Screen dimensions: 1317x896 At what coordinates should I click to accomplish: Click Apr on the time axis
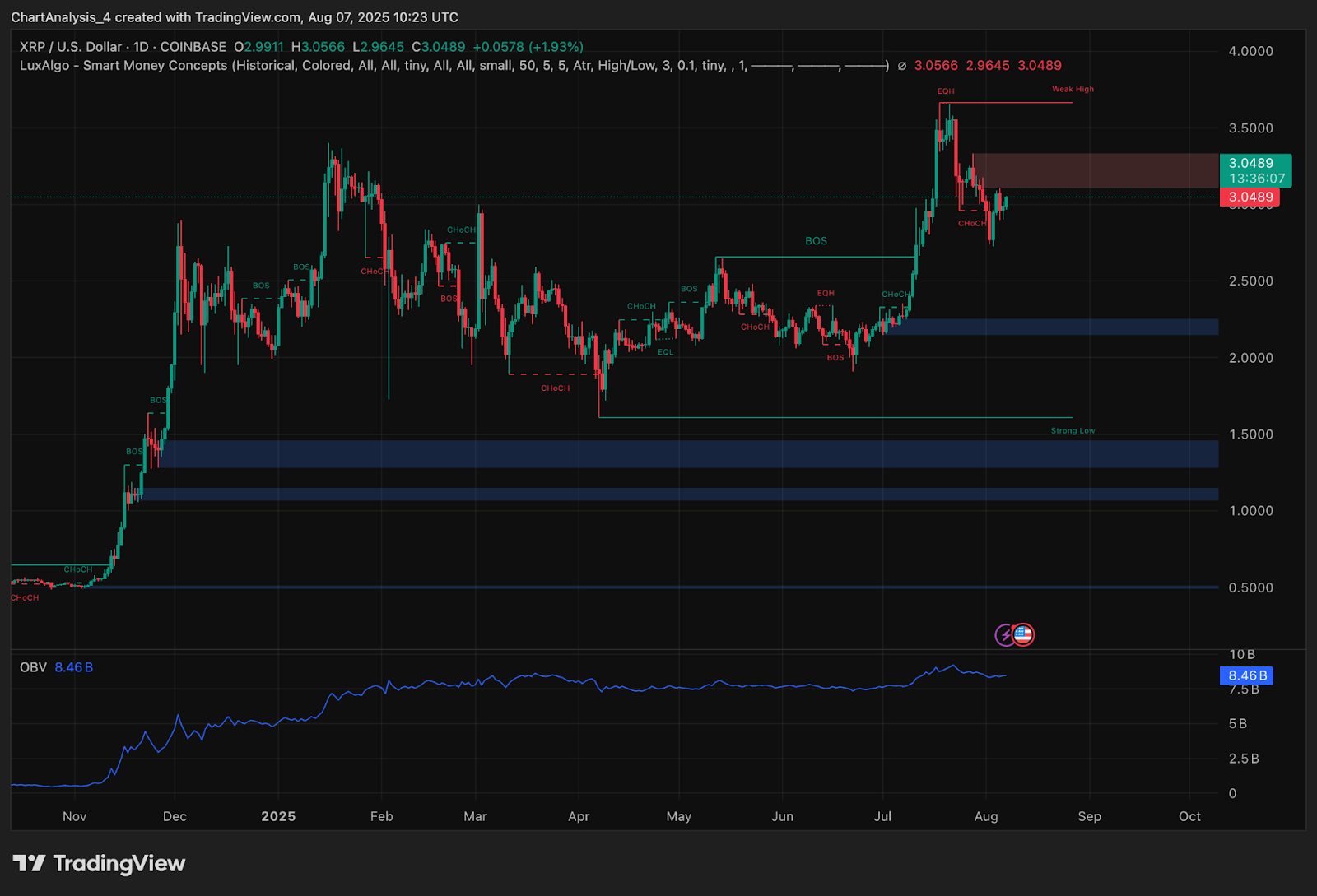(579, 816)
